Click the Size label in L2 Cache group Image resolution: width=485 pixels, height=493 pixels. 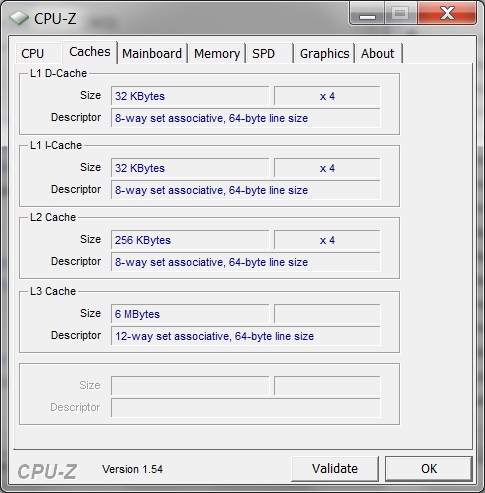(90, 239)
